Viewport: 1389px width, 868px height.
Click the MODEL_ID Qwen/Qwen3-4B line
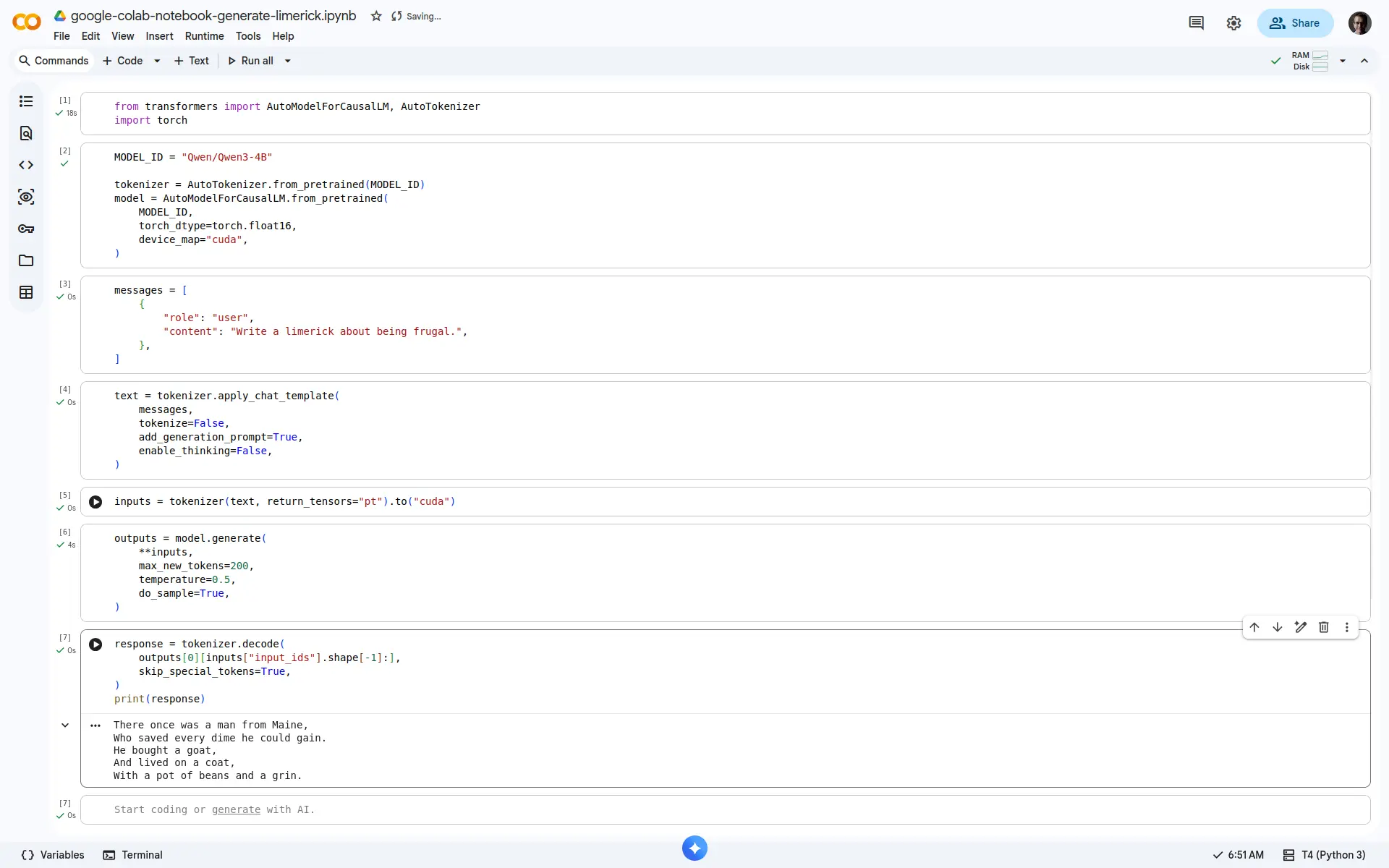pos(193,157)
